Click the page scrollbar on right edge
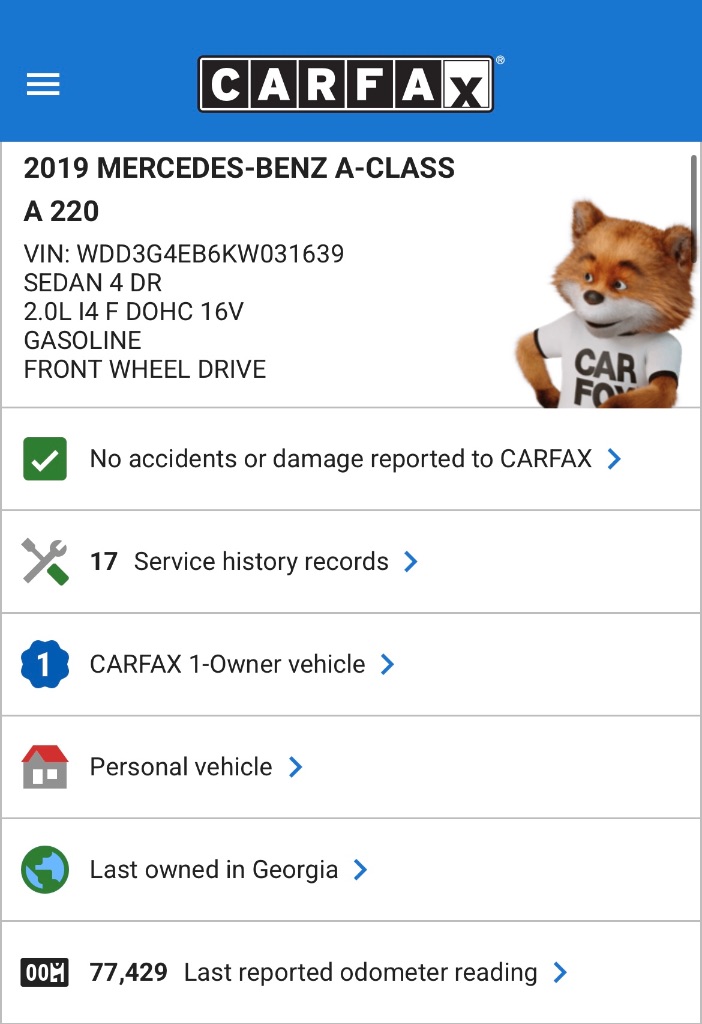Viewport: 702px width, 1024px height. pyautogui.click(x=693, y=195)
